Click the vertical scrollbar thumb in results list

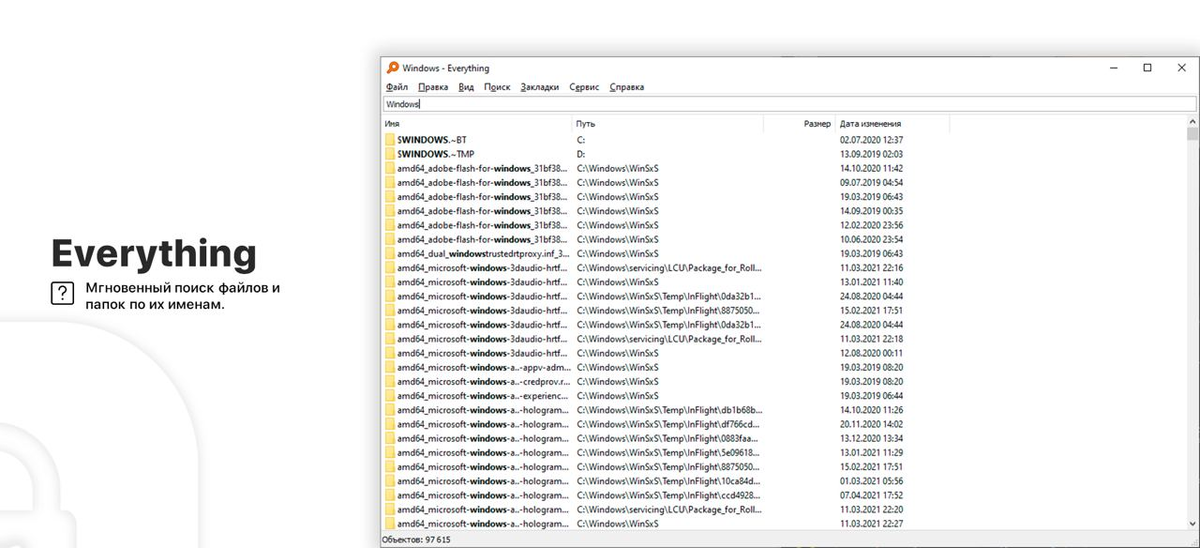[1192, 134]
